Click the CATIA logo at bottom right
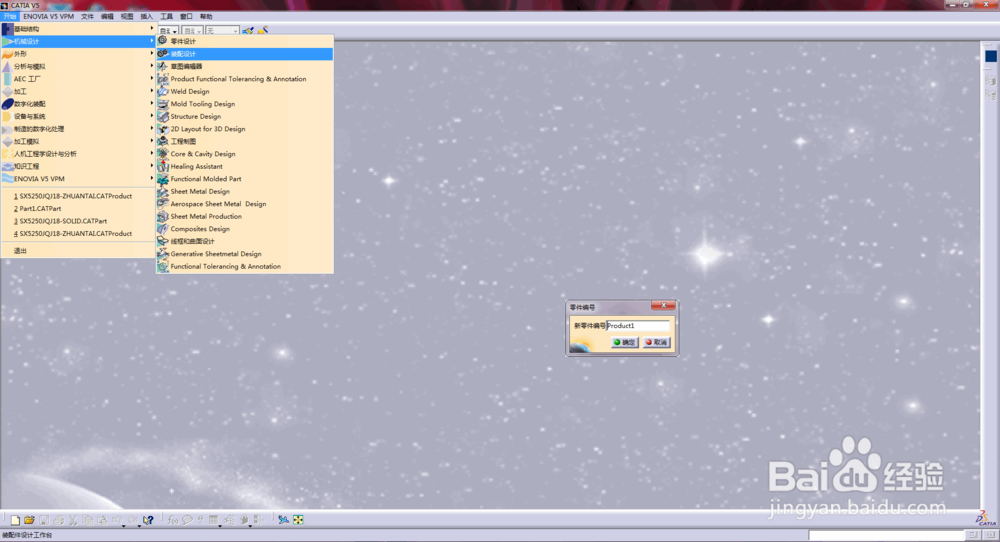The width and height of the screenshot is (1000, 542). 986,518
